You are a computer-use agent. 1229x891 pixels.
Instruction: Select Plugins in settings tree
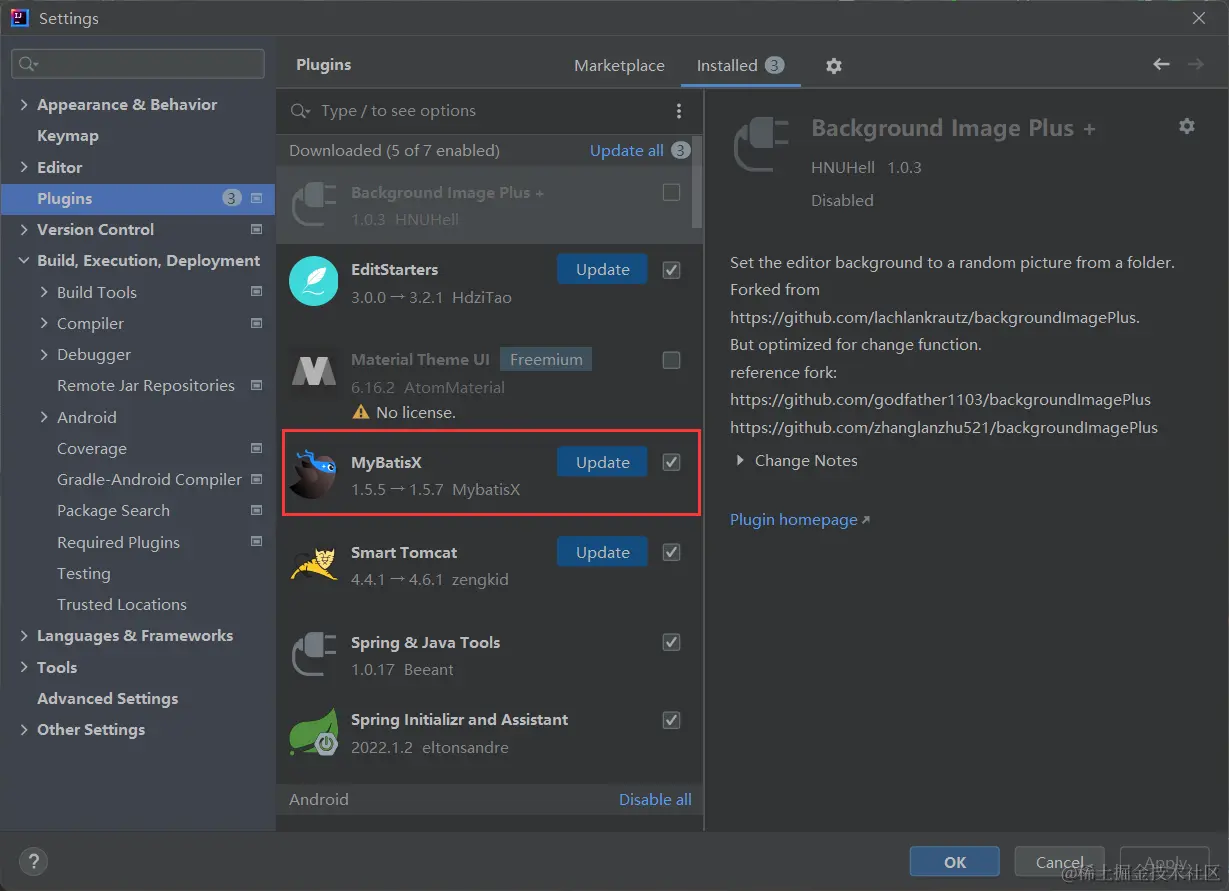137,198
